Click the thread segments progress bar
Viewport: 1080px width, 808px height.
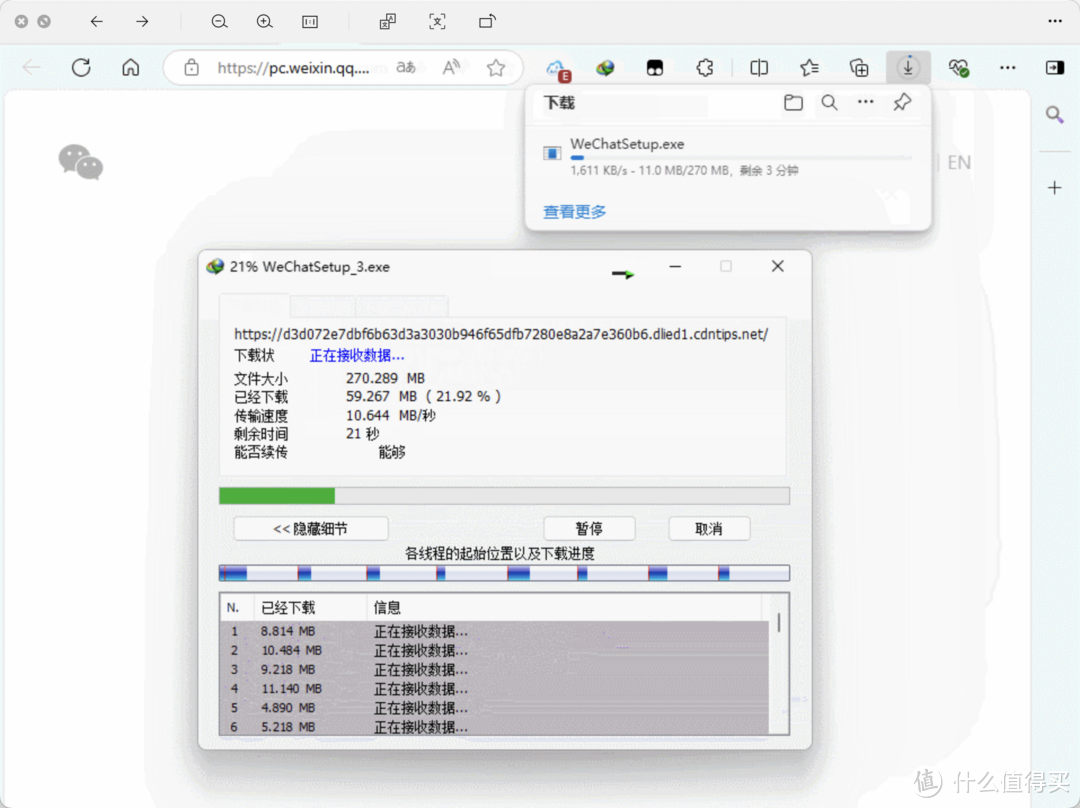504,573
